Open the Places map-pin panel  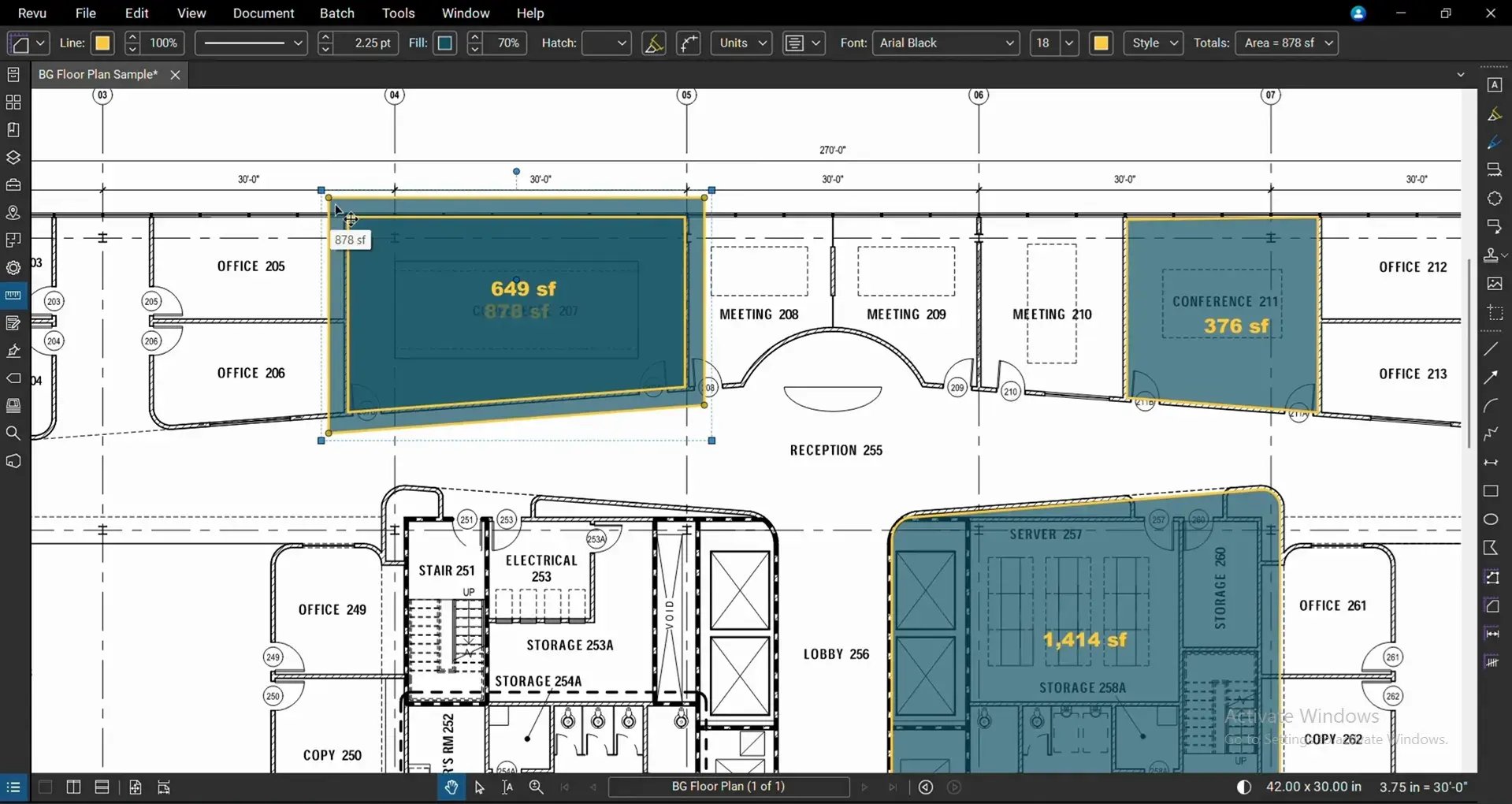pos(13,213)
